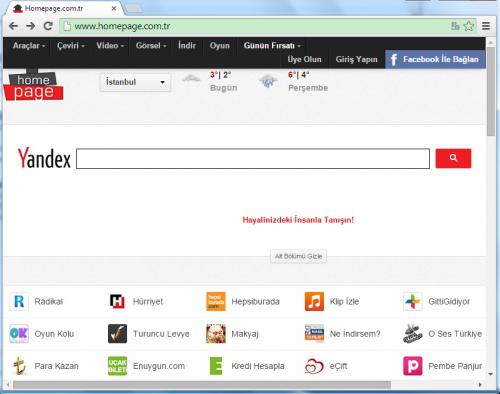The height and width of the screenshot is (394, 500).
Task: Go back with the browser back arrow
Action: pos(13,26)
